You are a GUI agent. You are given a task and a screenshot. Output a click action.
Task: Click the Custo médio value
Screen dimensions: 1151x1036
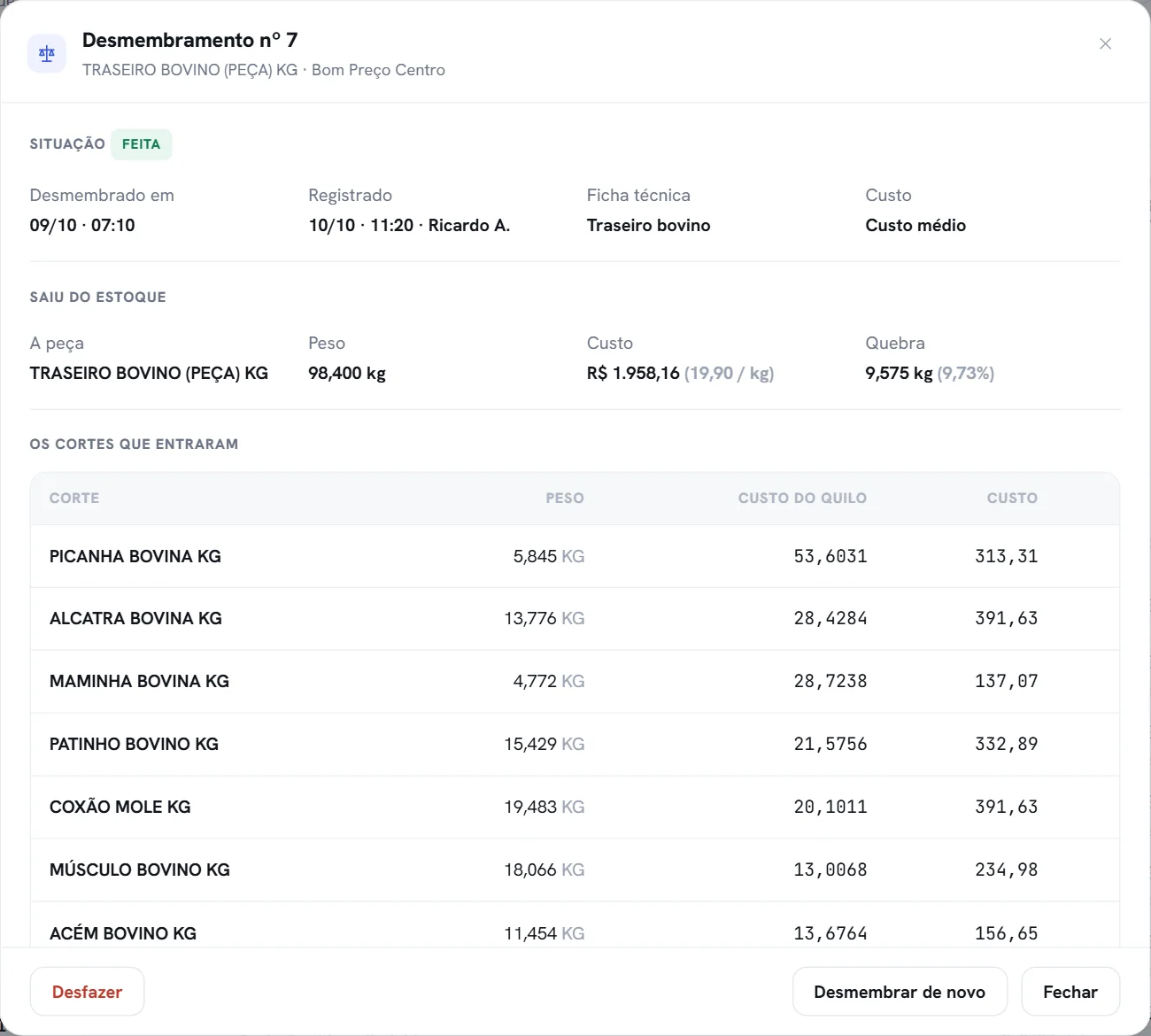click(915, 225)
